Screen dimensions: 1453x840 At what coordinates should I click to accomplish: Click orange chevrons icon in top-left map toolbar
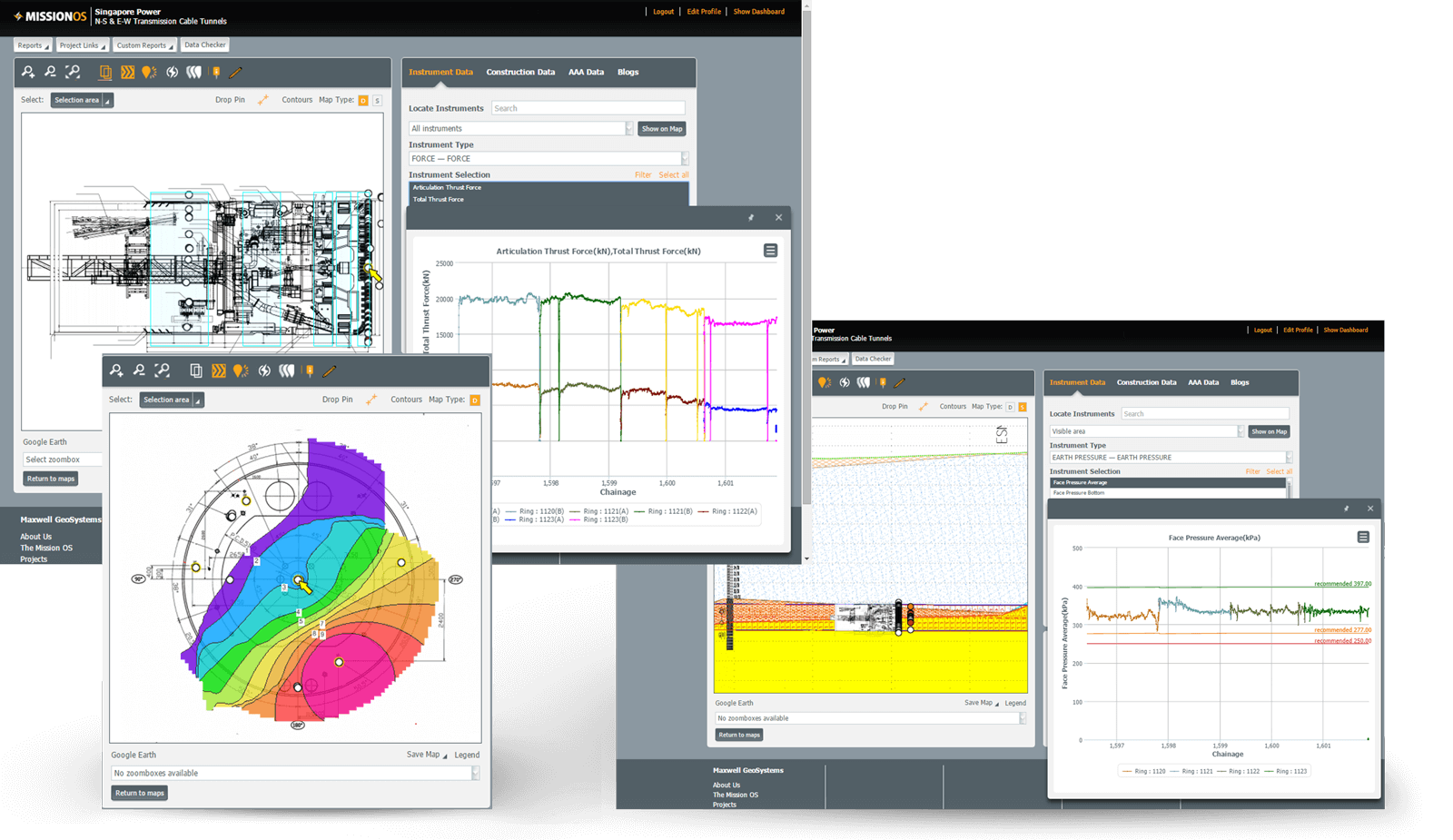pyautogui.click(x=128, y=72)
